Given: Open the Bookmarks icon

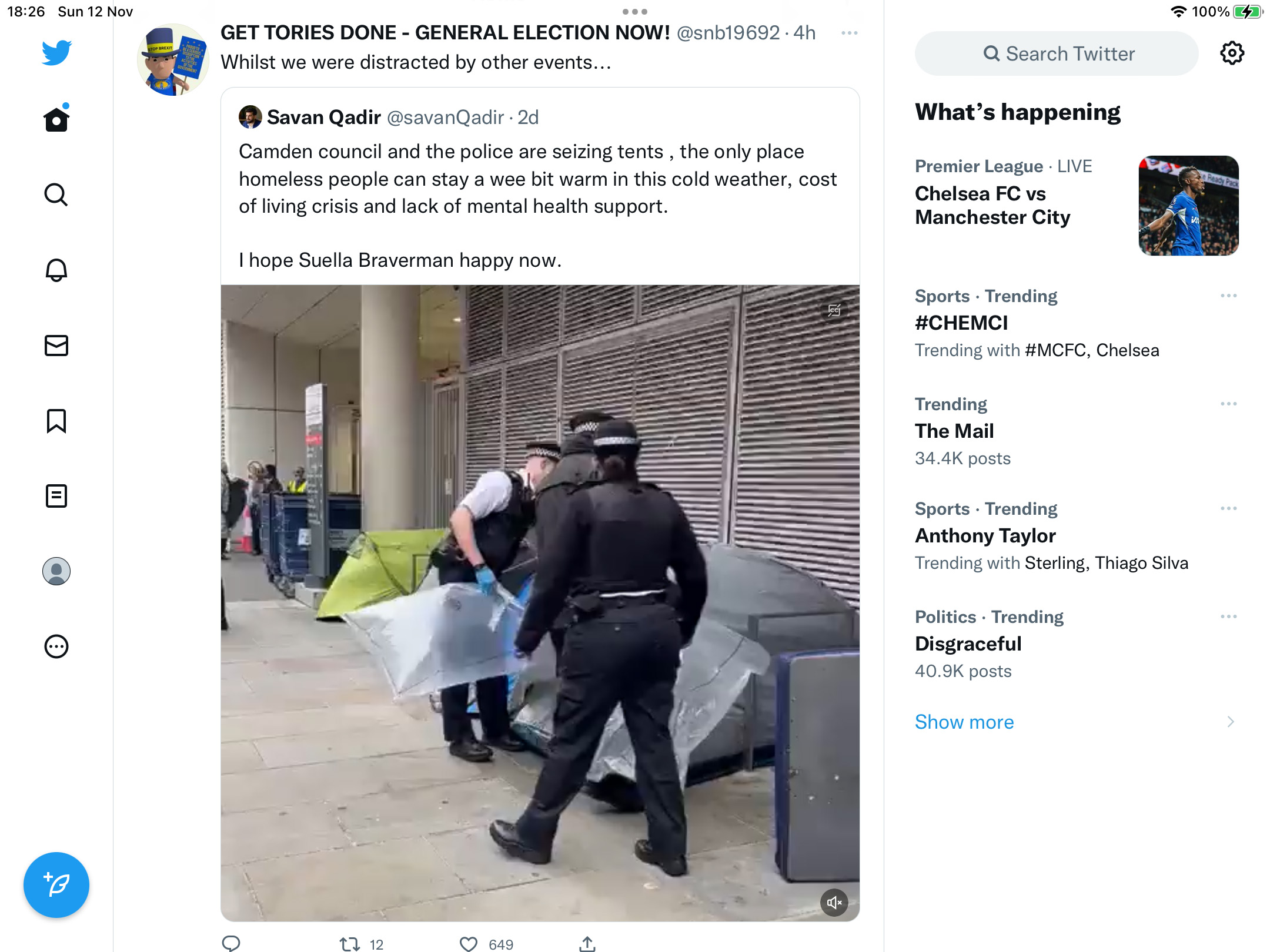Looking at the screenshot, I should tap(56, 421).
